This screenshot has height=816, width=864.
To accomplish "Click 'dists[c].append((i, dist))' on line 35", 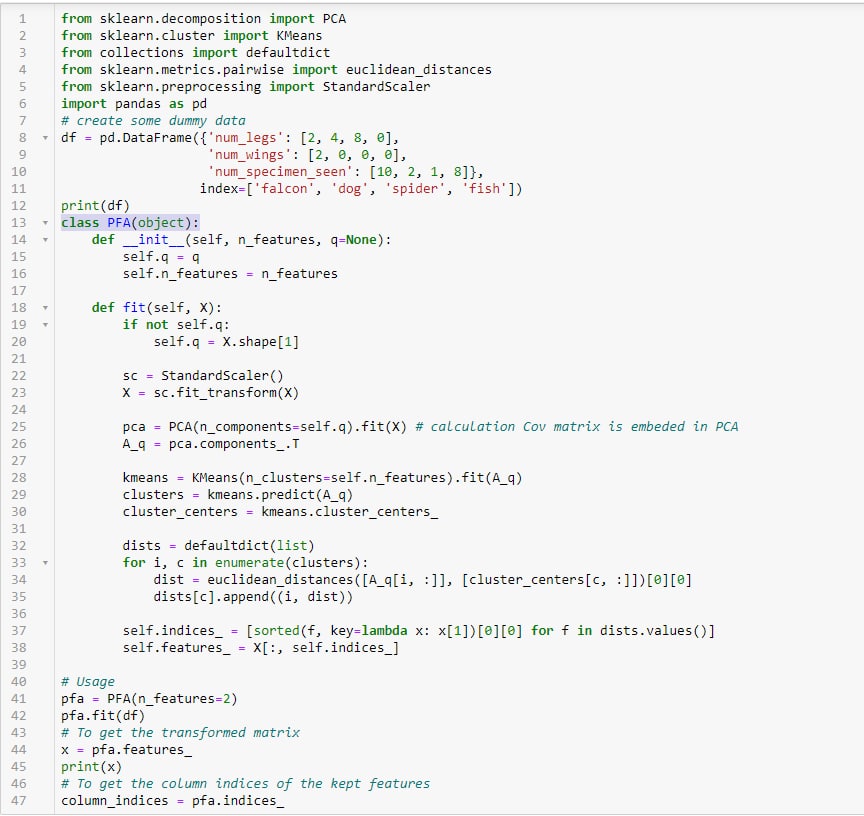I will 253,597.
